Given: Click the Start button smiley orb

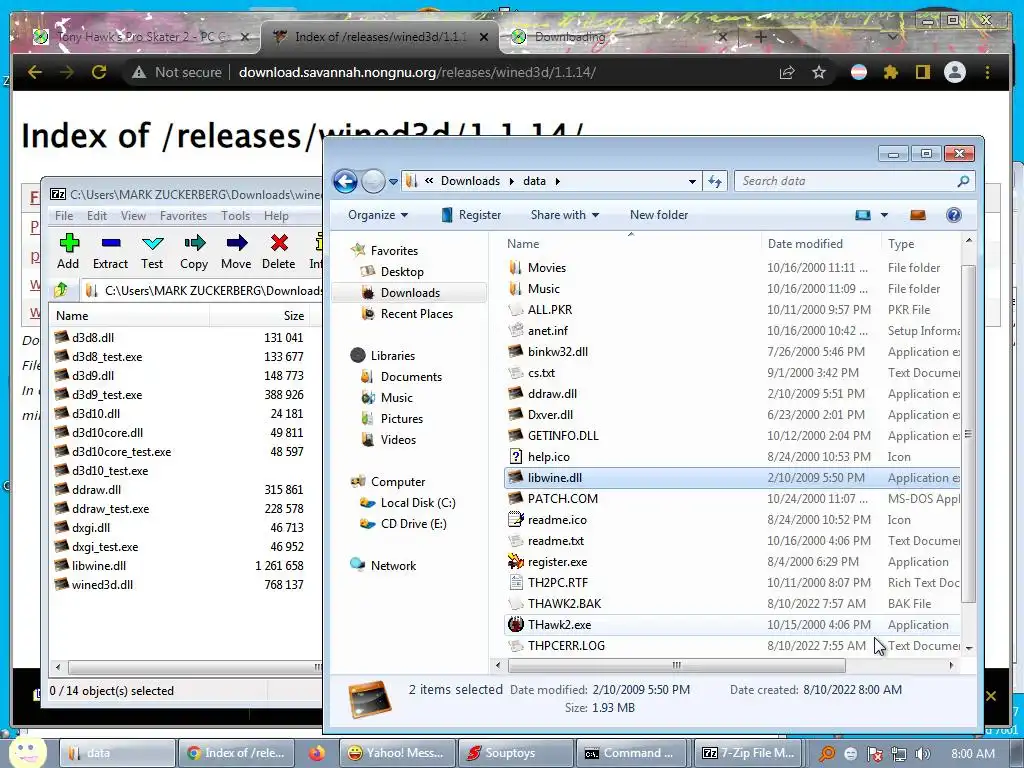Looking at the screenshot, I should 26,752.
